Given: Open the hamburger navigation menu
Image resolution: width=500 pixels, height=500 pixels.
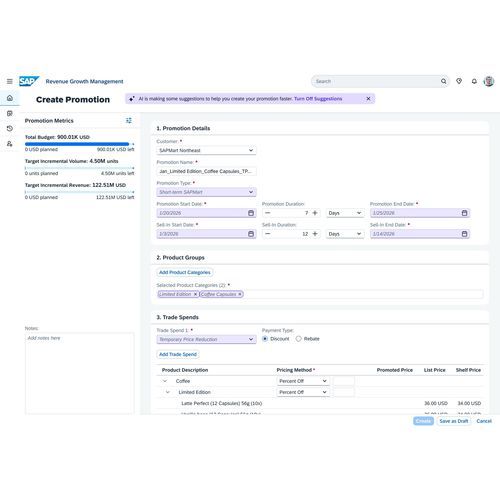Looking at the screenshot, I should (x=10, y=81).
